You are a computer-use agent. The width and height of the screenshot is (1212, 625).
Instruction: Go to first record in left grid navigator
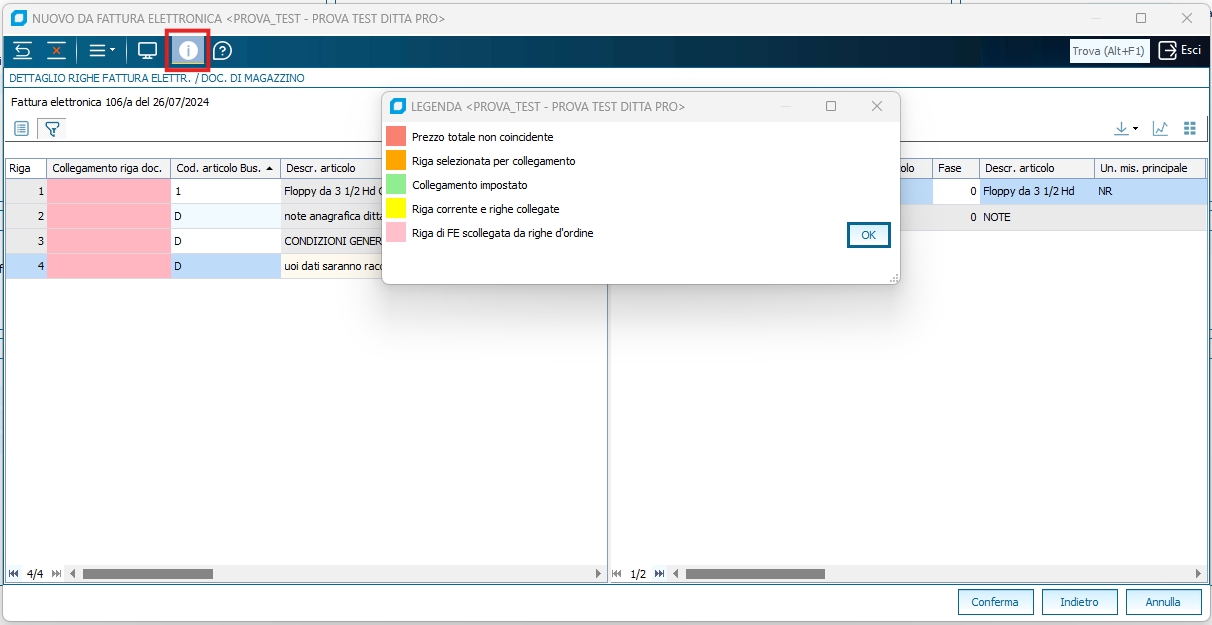[14, 574]
